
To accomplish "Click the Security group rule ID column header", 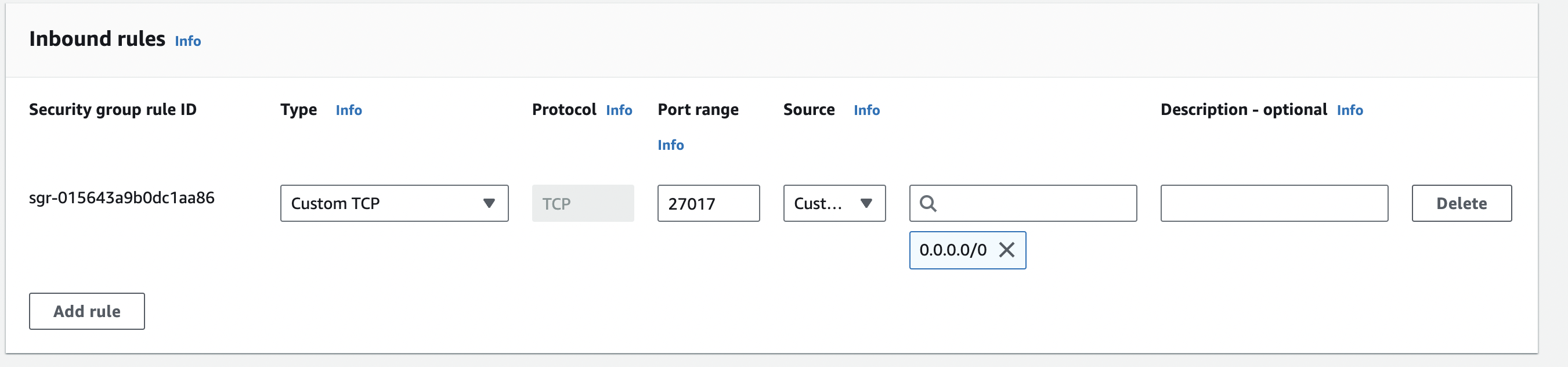I will click(x=113, y=110).
